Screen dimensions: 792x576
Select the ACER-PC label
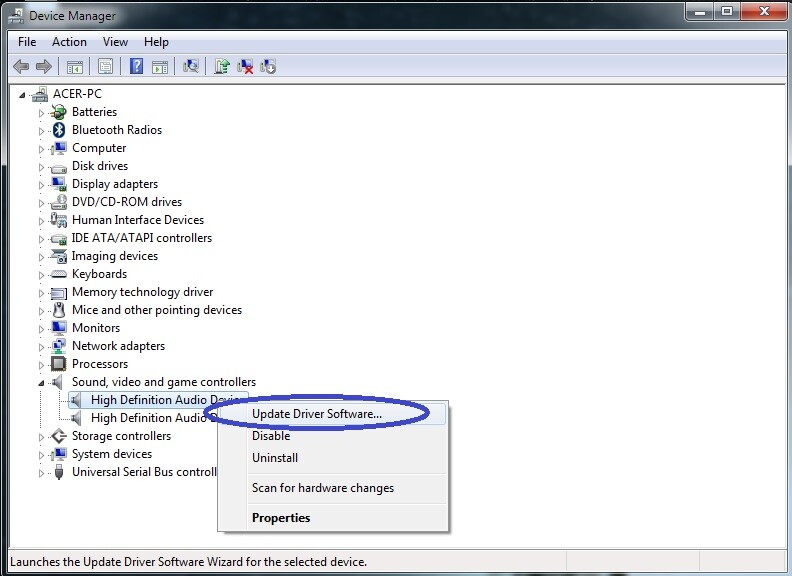pyautogui.click(x=77, y=94)
